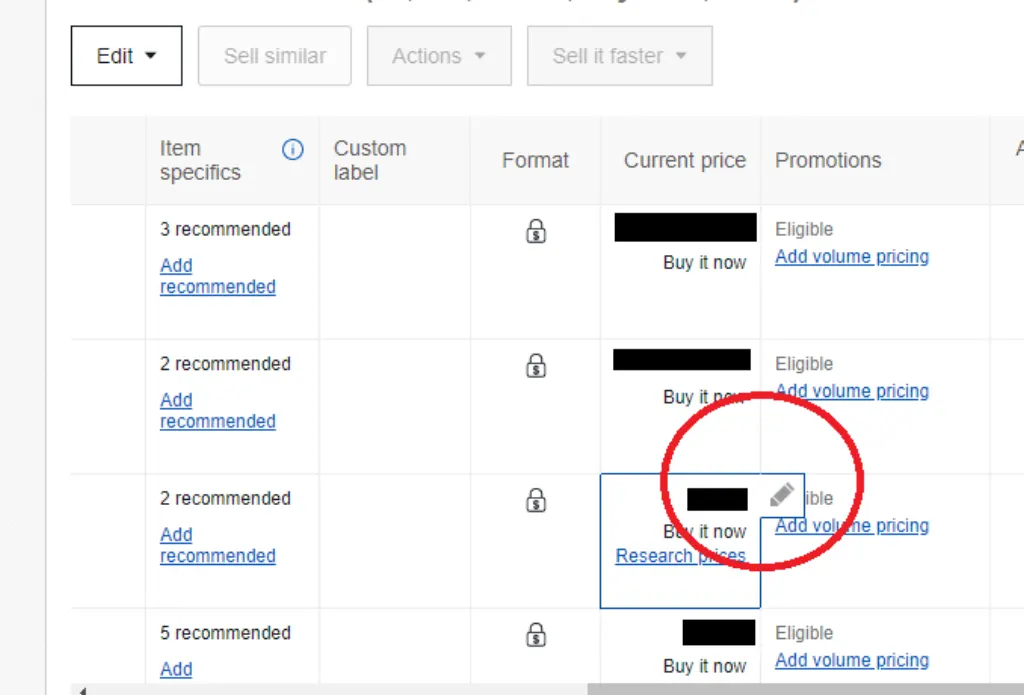Click the Sell similar button
The height and width of the screenshot is (695, 1024).
click(x=274, y=56)
